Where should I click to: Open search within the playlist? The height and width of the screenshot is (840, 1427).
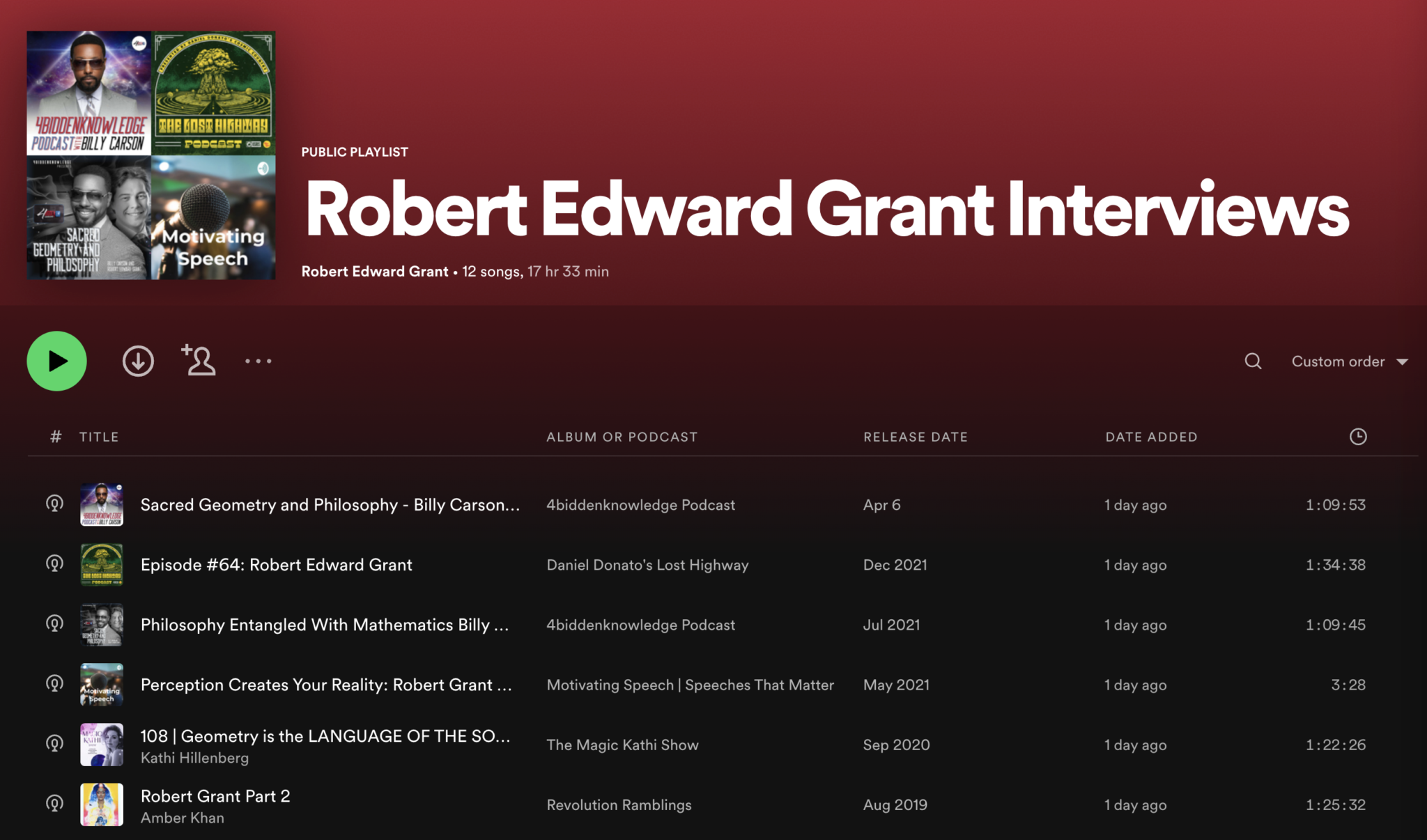(x=1252, y=361)
